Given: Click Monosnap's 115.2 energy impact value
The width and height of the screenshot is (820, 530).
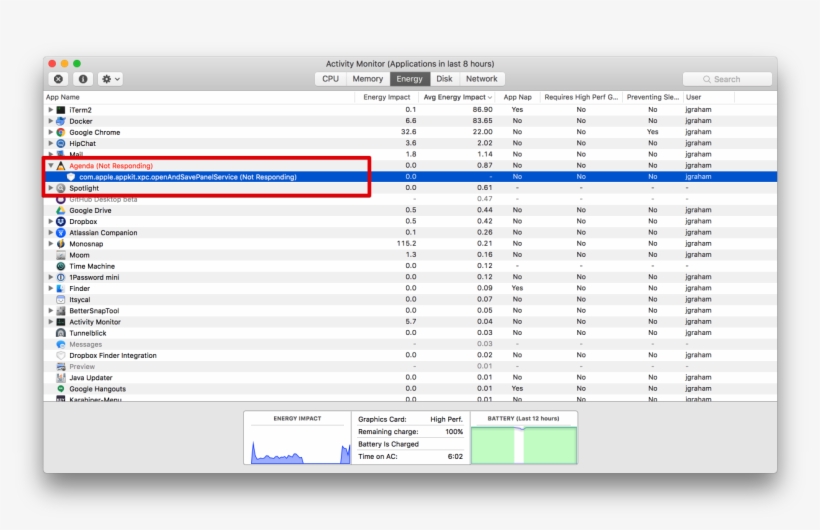Looking at the screenshot, I should click(406, 243).
